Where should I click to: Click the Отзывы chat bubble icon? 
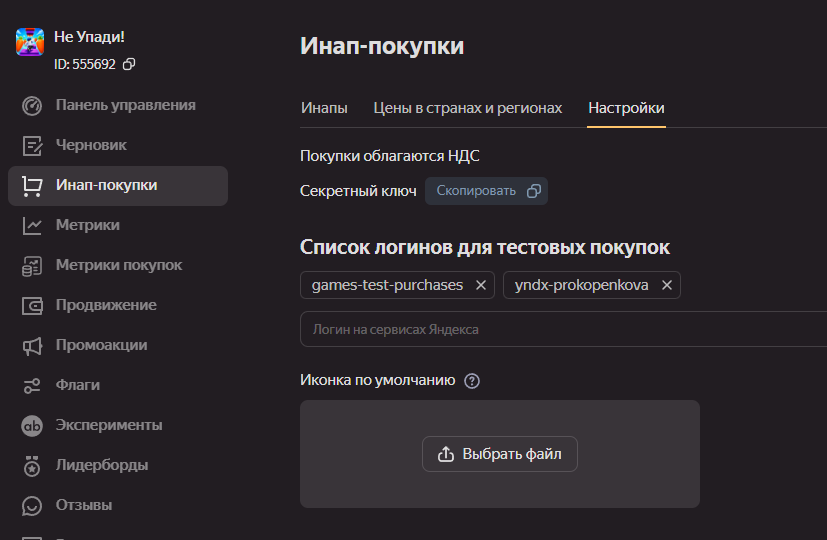click(32, 506)
